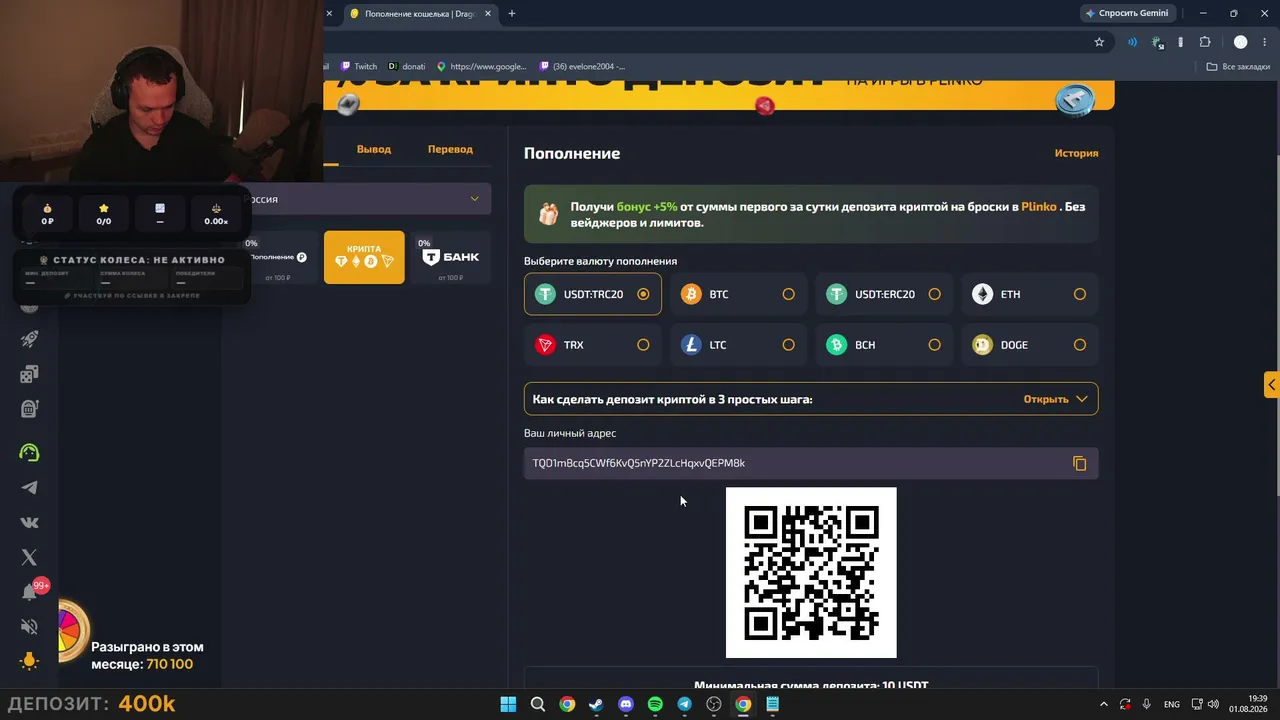Viewport: 1280px width, 720px height.
Task: Open the X social link in sidebar
Action: 29,557
